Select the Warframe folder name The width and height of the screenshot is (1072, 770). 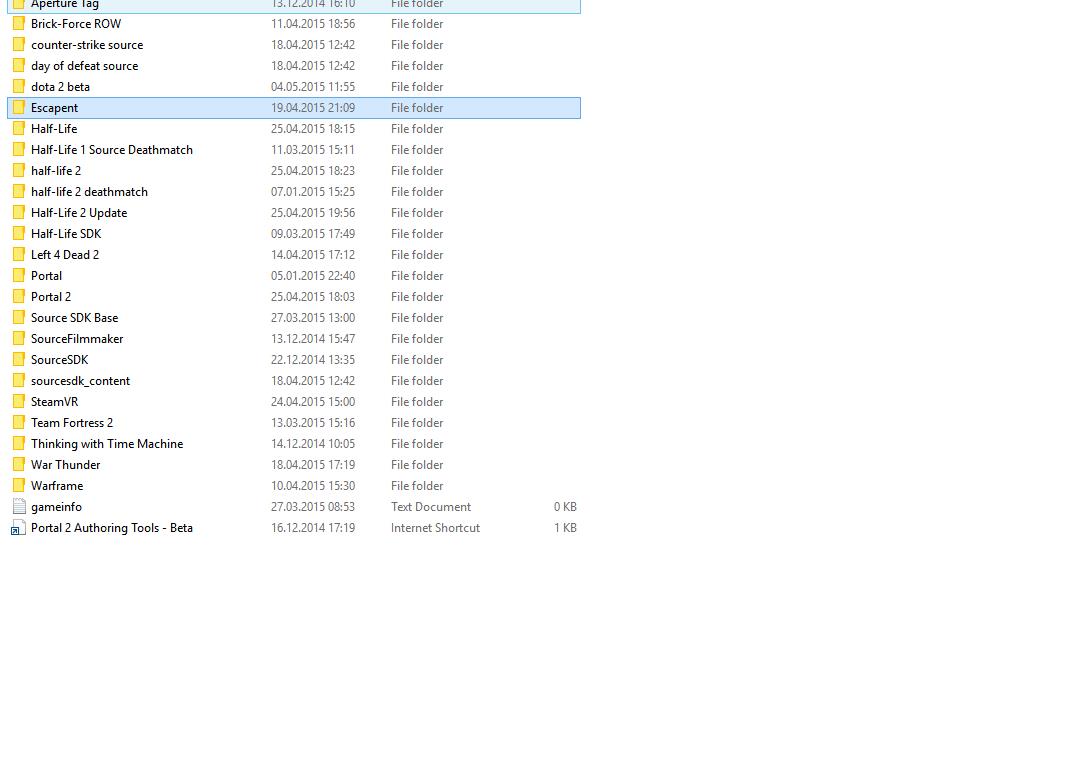[x=57, y=486]
